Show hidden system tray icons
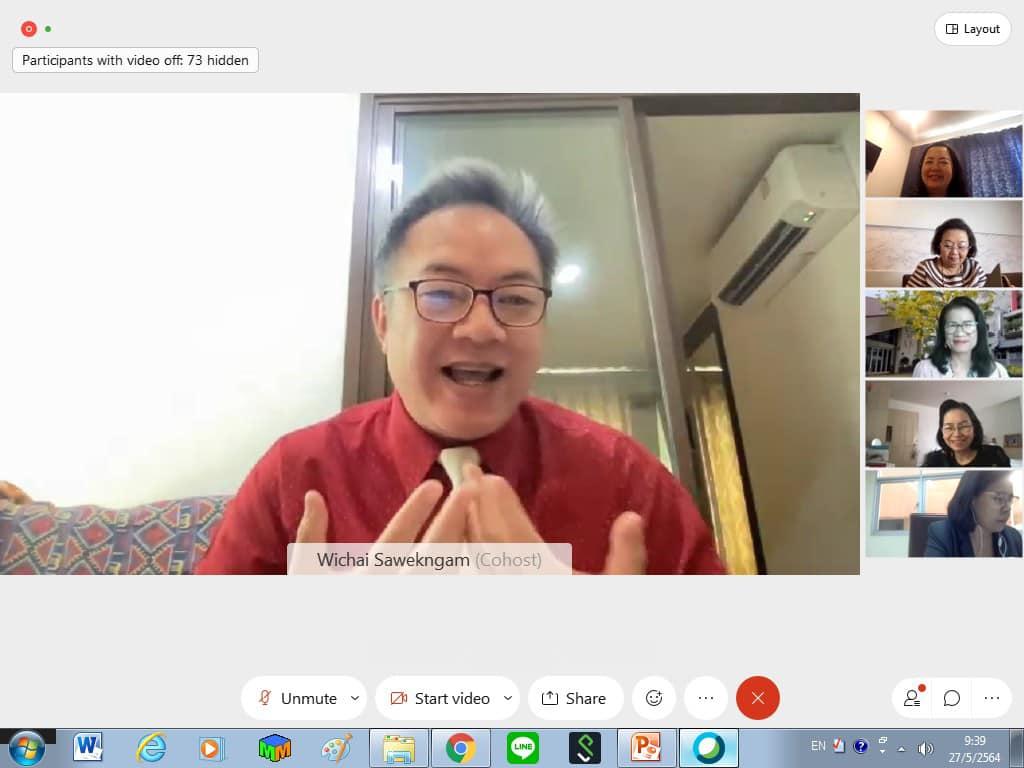 [x=902, y=748]
